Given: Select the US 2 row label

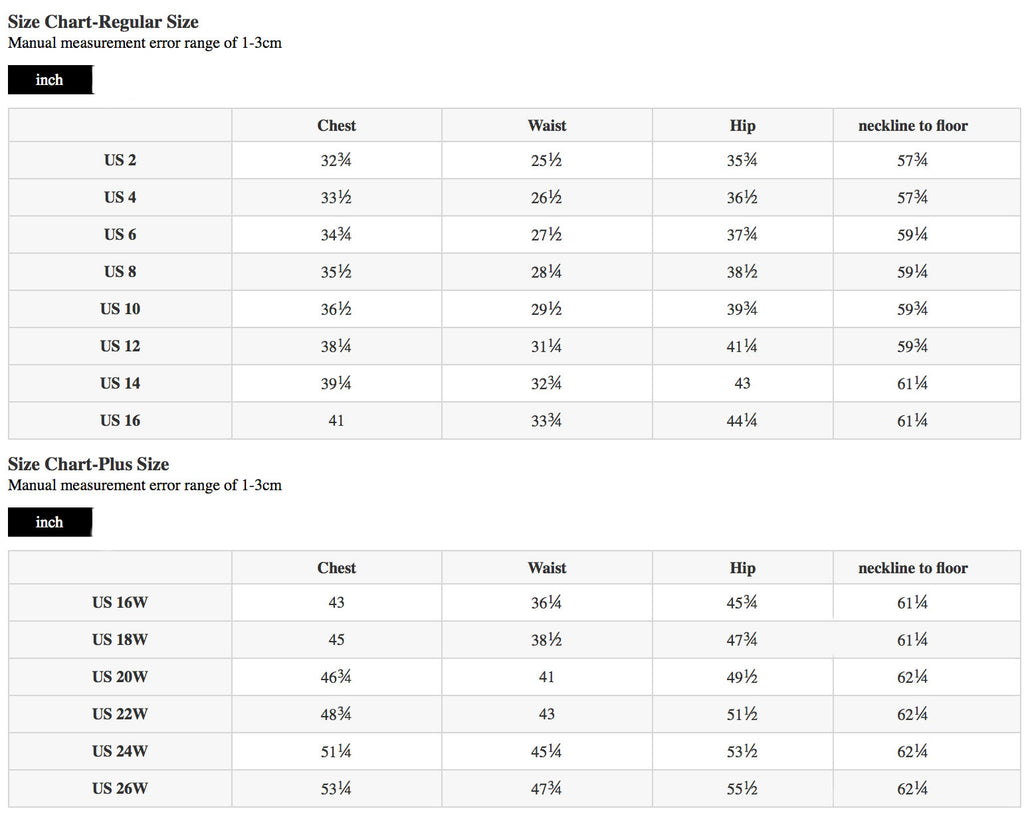Looking at the screenshot, I should point(120,160).
